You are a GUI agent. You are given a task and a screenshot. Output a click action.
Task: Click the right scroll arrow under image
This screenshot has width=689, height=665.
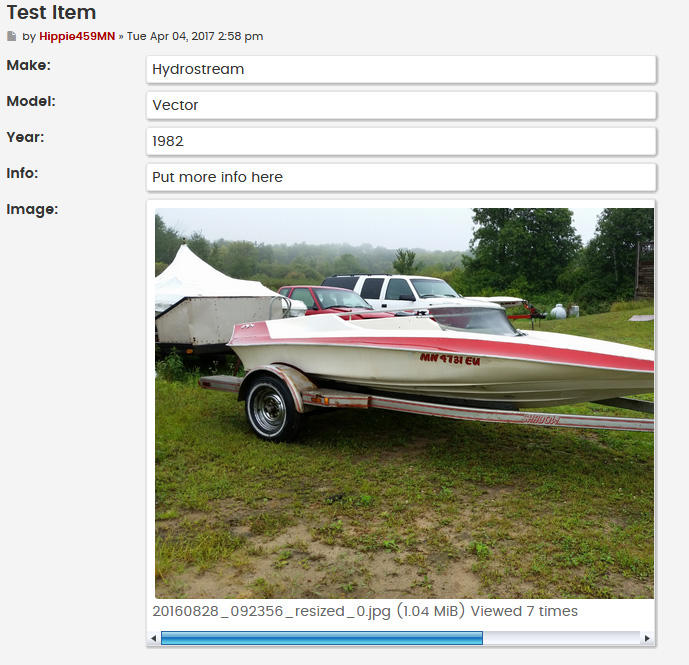647,638
